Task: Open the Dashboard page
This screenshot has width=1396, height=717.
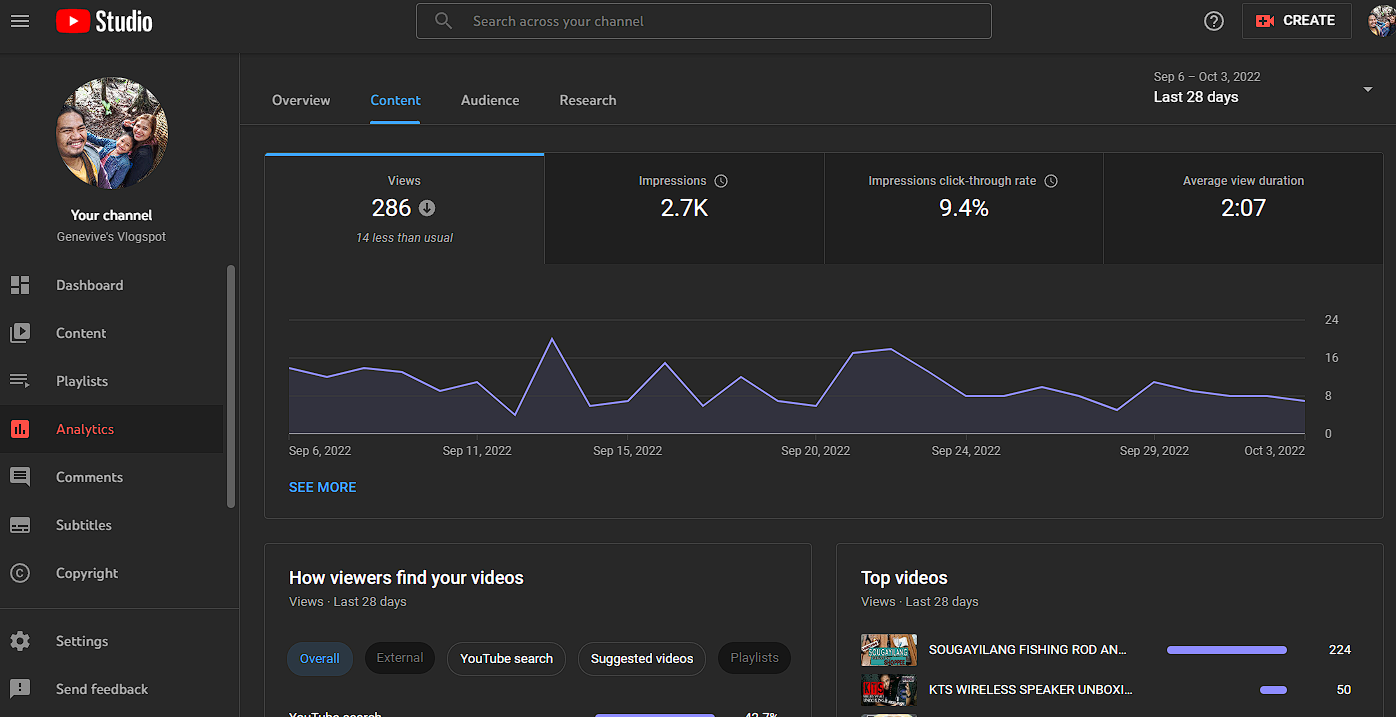Action: click(112, 285)
